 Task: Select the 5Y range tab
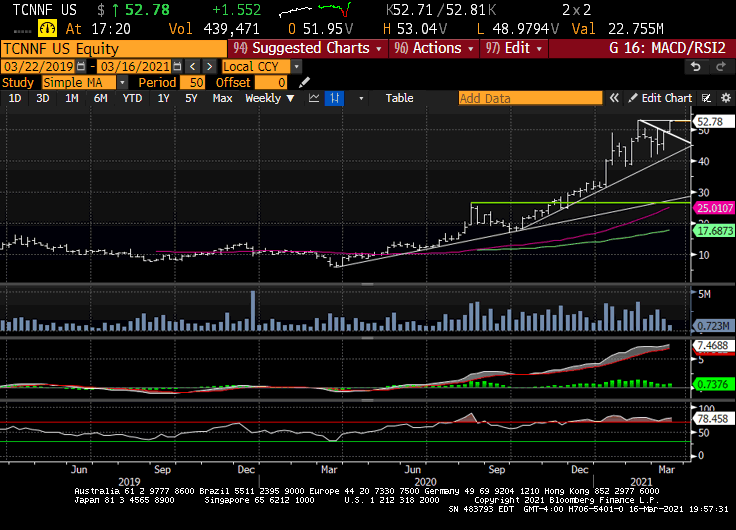[191, 98]
